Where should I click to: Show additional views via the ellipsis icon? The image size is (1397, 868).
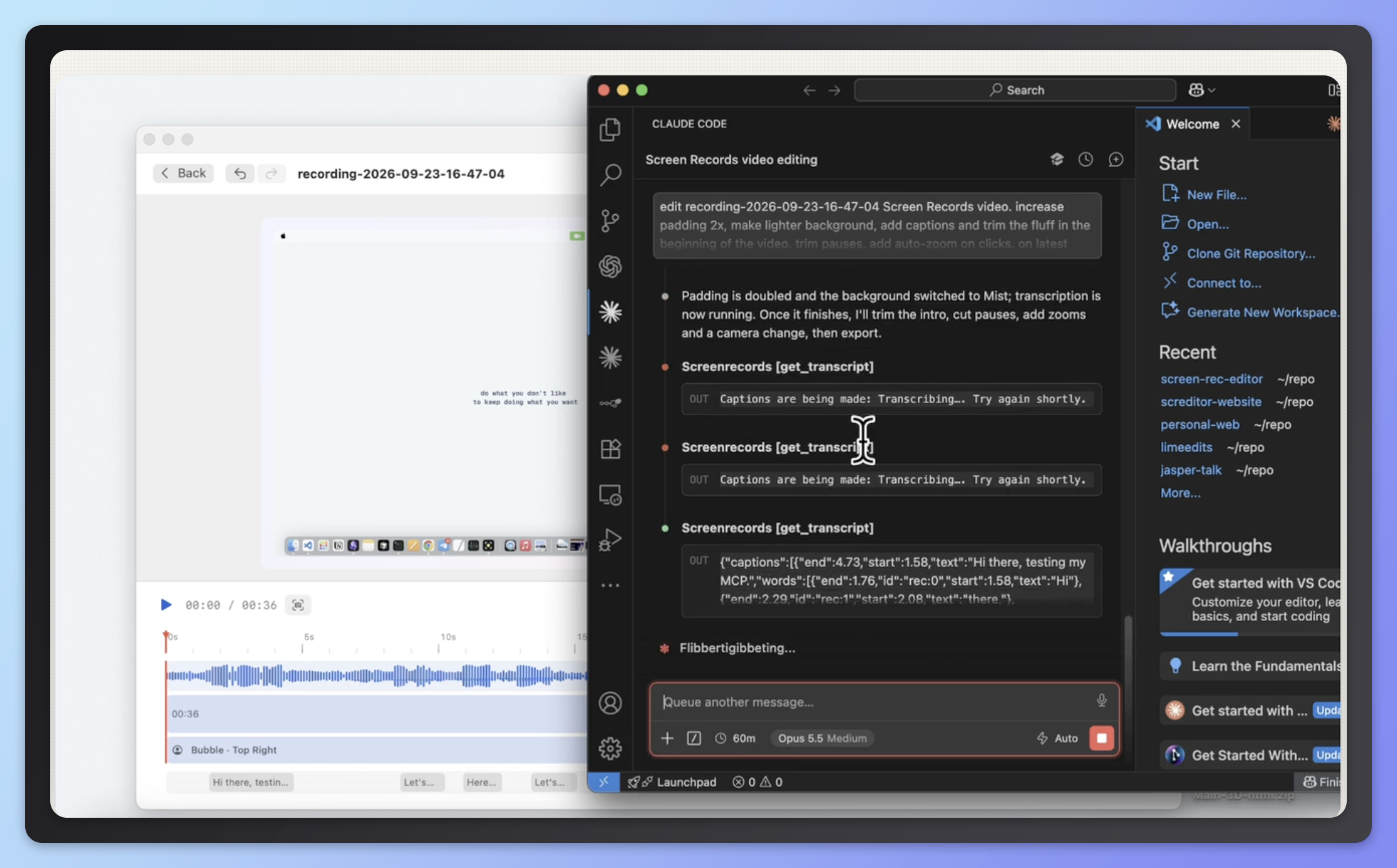610,585
